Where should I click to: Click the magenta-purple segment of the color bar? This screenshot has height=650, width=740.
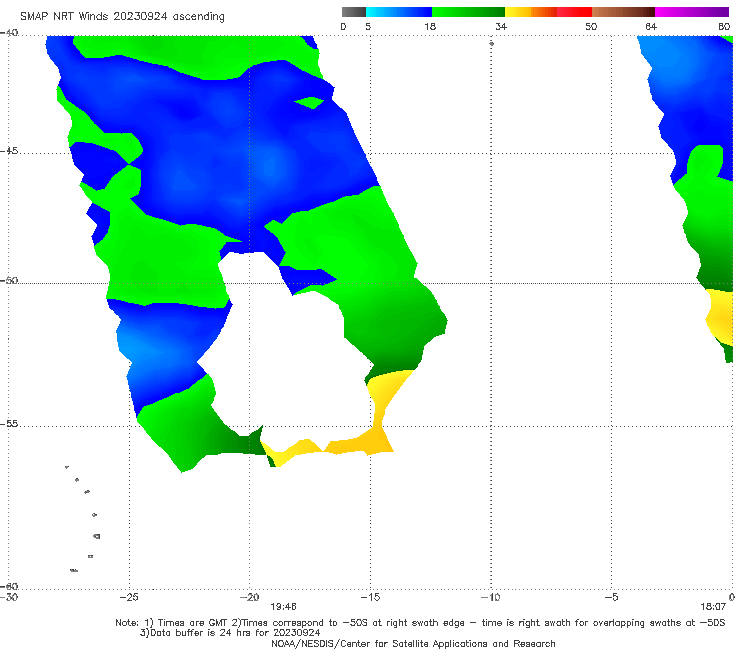(x=692, y=12)
